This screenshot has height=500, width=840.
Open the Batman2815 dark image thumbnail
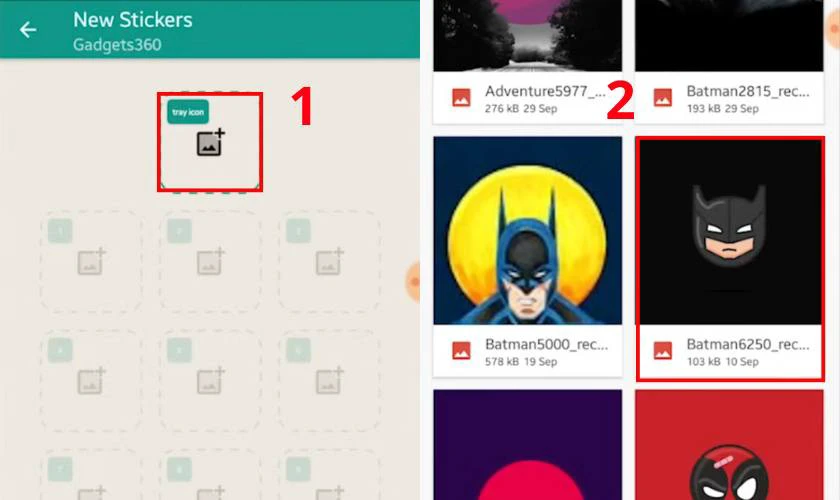coord(730,35)
